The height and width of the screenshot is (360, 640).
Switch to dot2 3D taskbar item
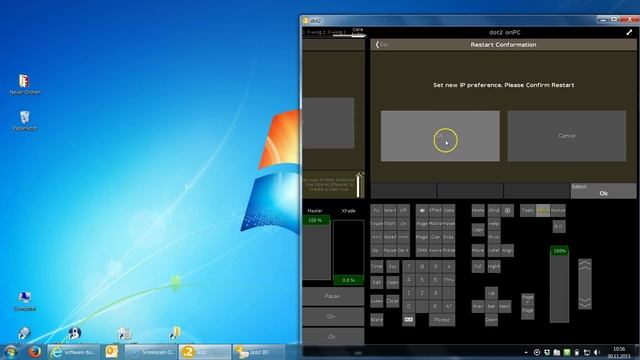tap(258, 351)
